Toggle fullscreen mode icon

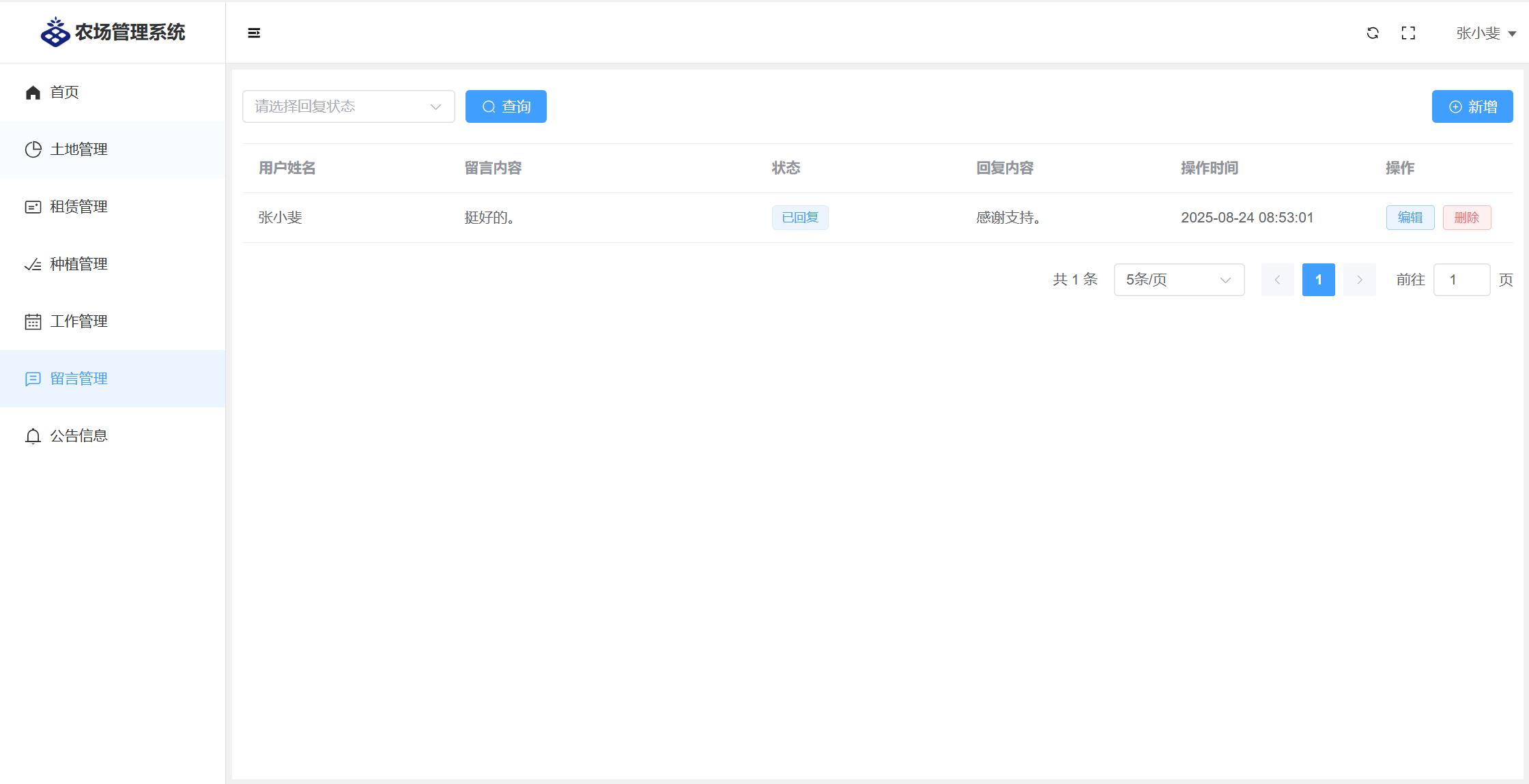coord(1408,33)
